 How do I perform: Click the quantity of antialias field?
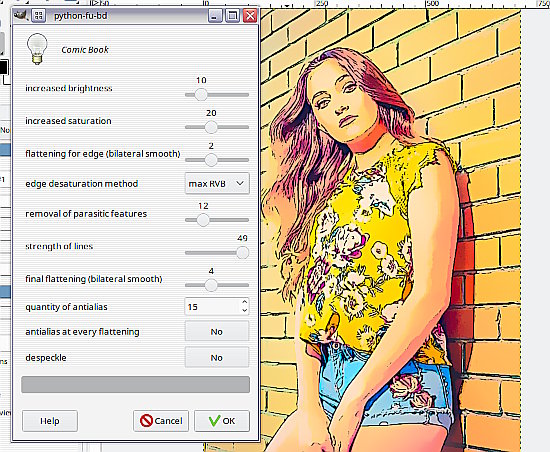[212, 307]
